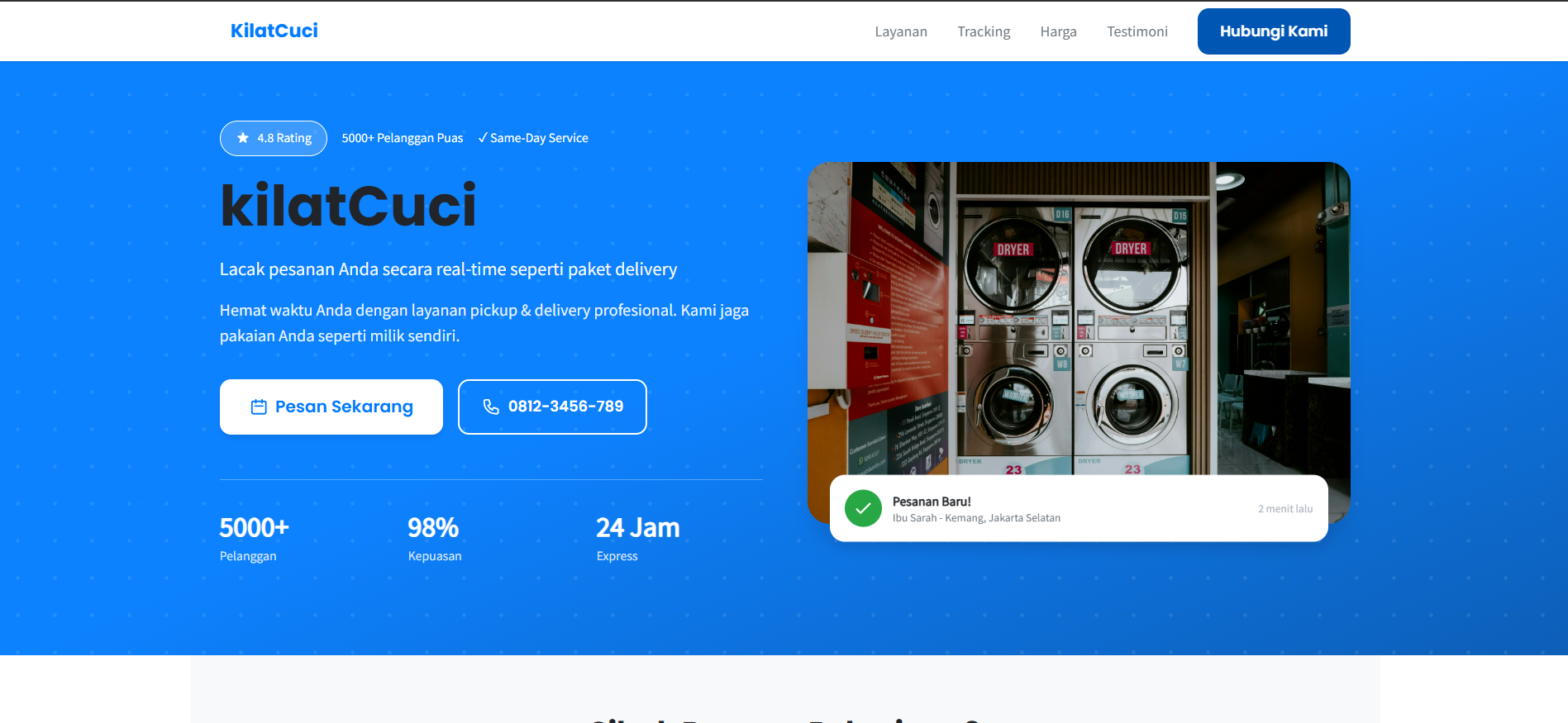Click the green checkmark notification icon

click(x=863, y=508)
